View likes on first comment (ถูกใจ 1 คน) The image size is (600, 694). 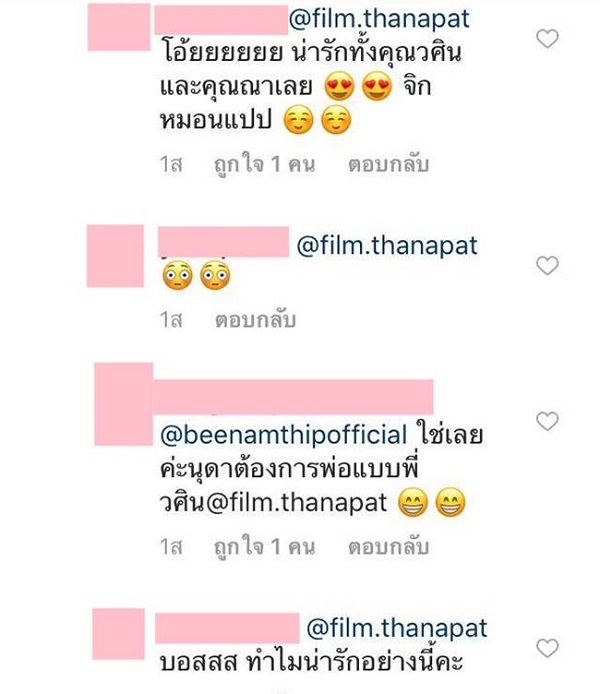click(264, 165)
